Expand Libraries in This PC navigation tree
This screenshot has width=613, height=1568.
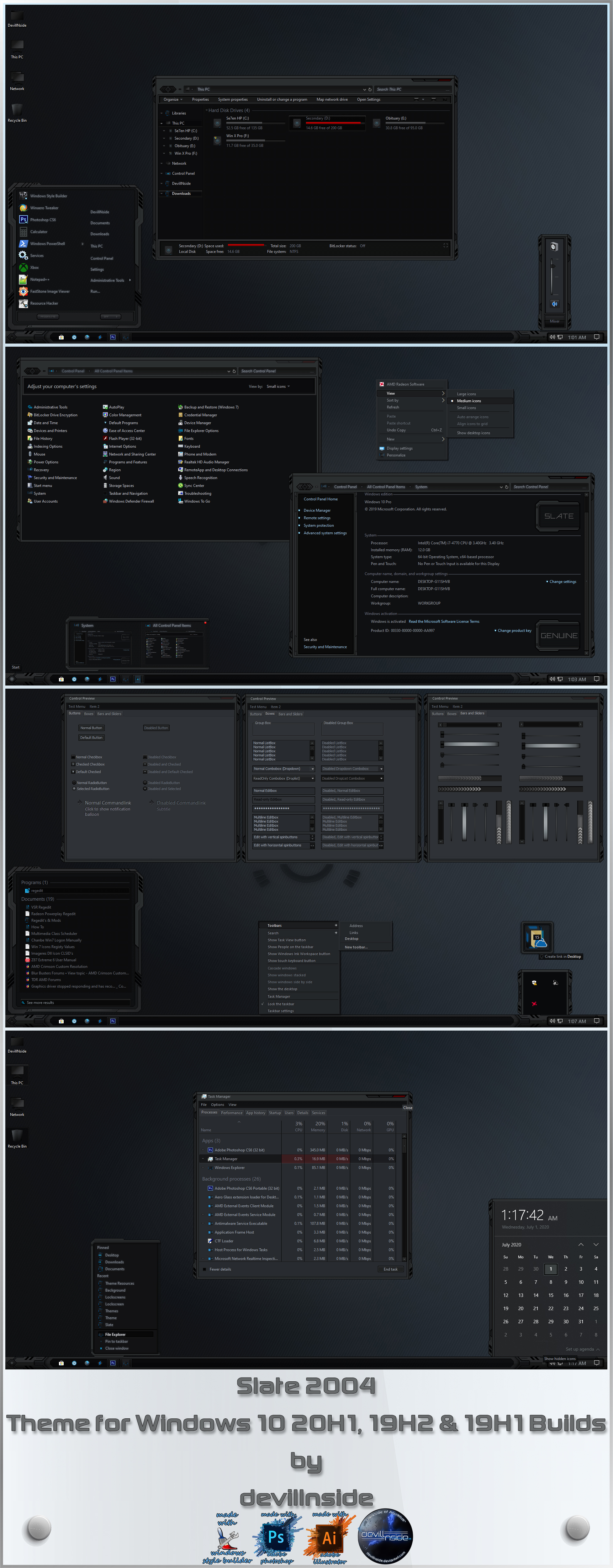162,113
